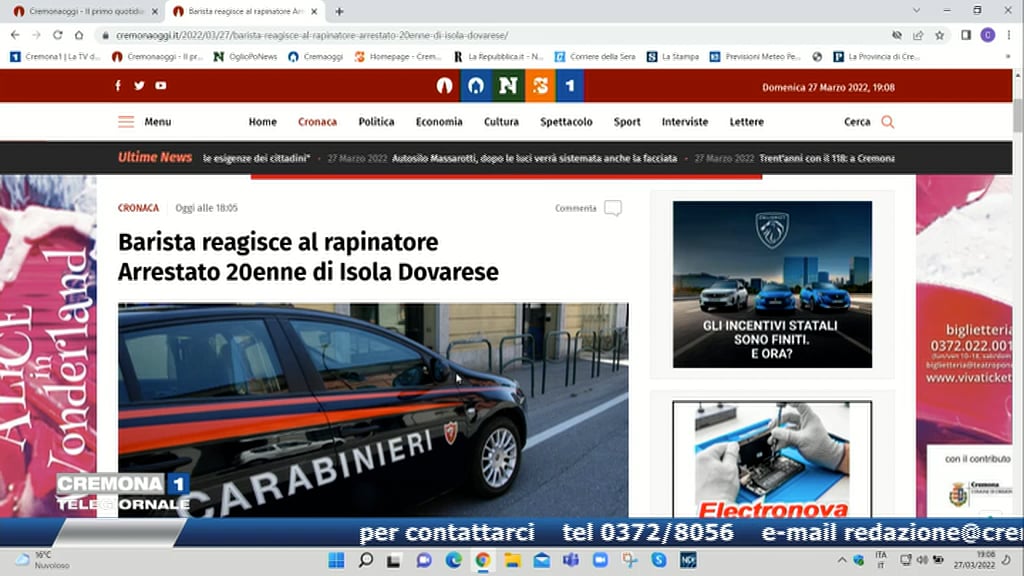Click the search magnifier next to Cerca
Image resolution: width=1024 pixels, height=576 pixels.
[887, 122]
